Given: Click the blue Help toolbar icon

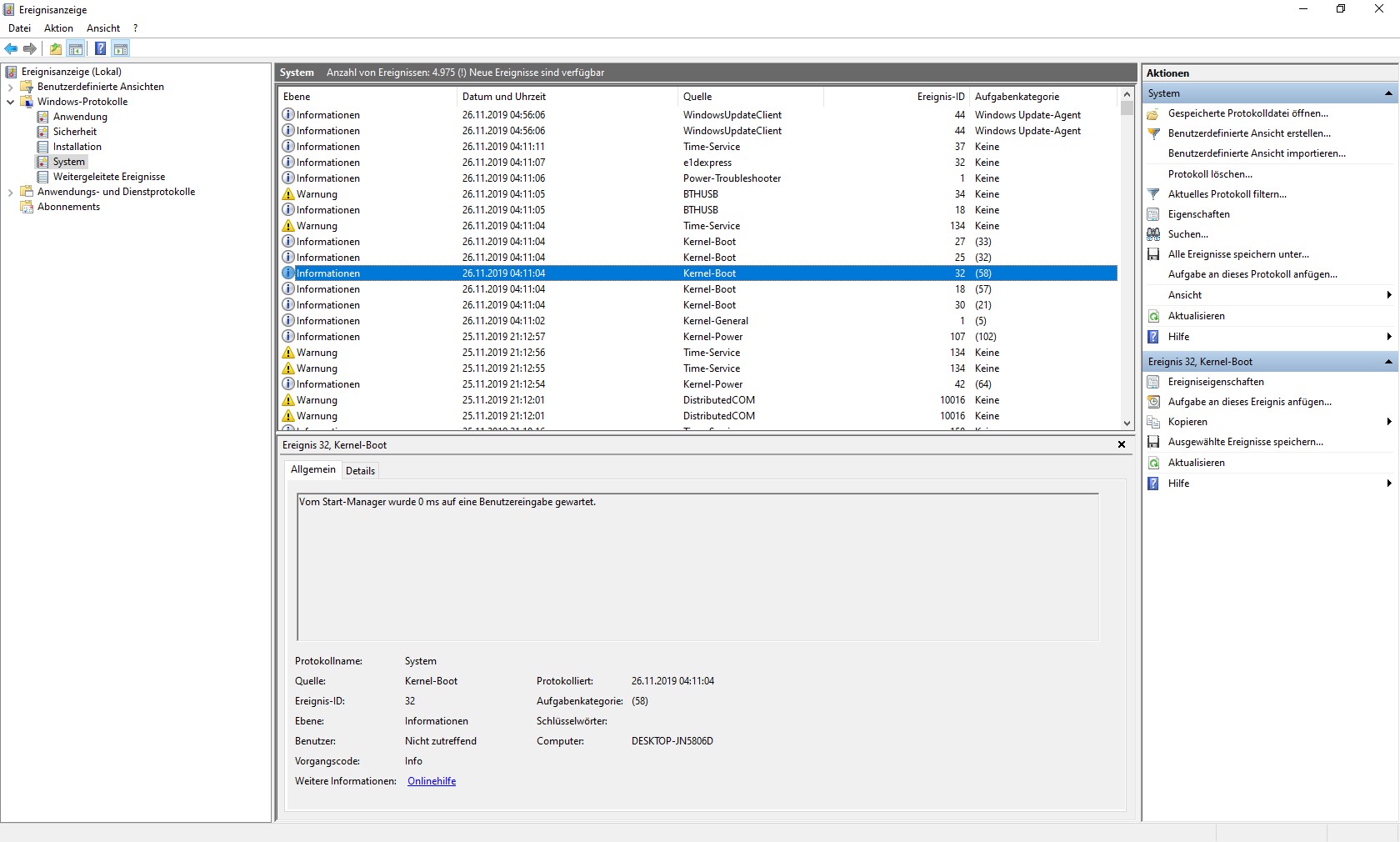Looking at the screenshot, I should pos(100,49).
